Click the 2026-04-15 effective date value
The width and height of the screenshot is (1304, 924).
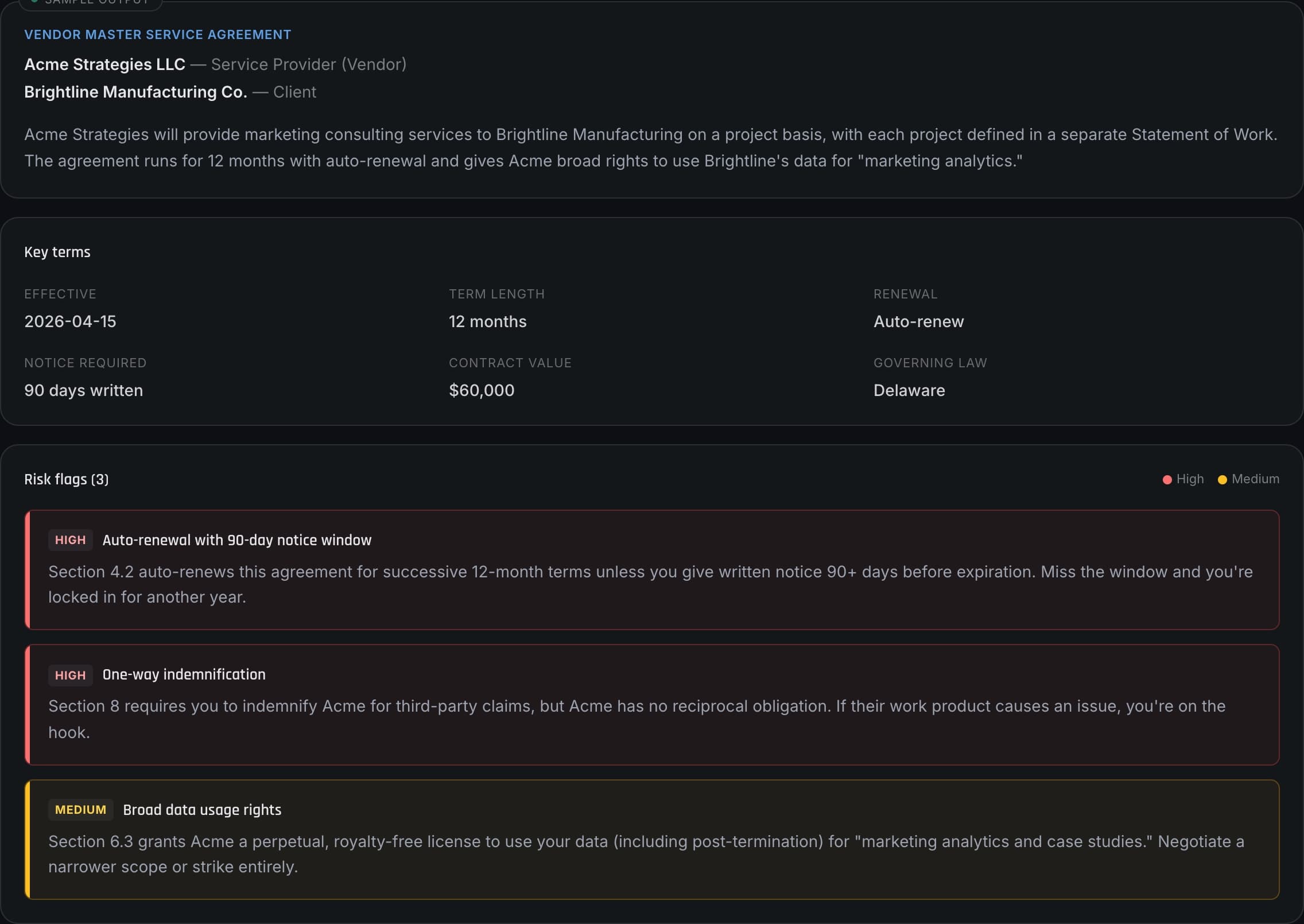tap(70, 321)
